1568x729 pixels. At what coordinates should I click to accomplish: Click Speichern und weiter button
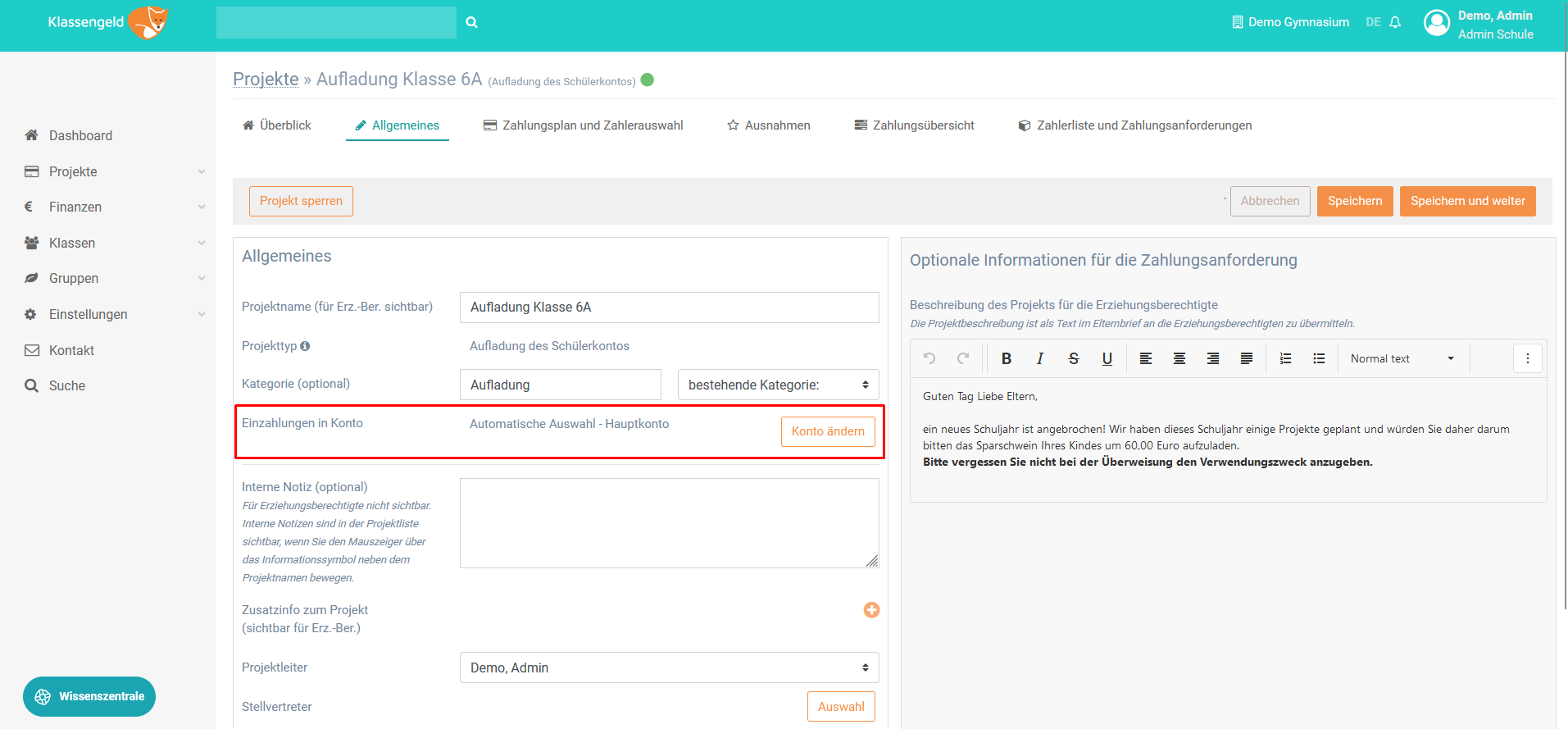pos(1467,201)
